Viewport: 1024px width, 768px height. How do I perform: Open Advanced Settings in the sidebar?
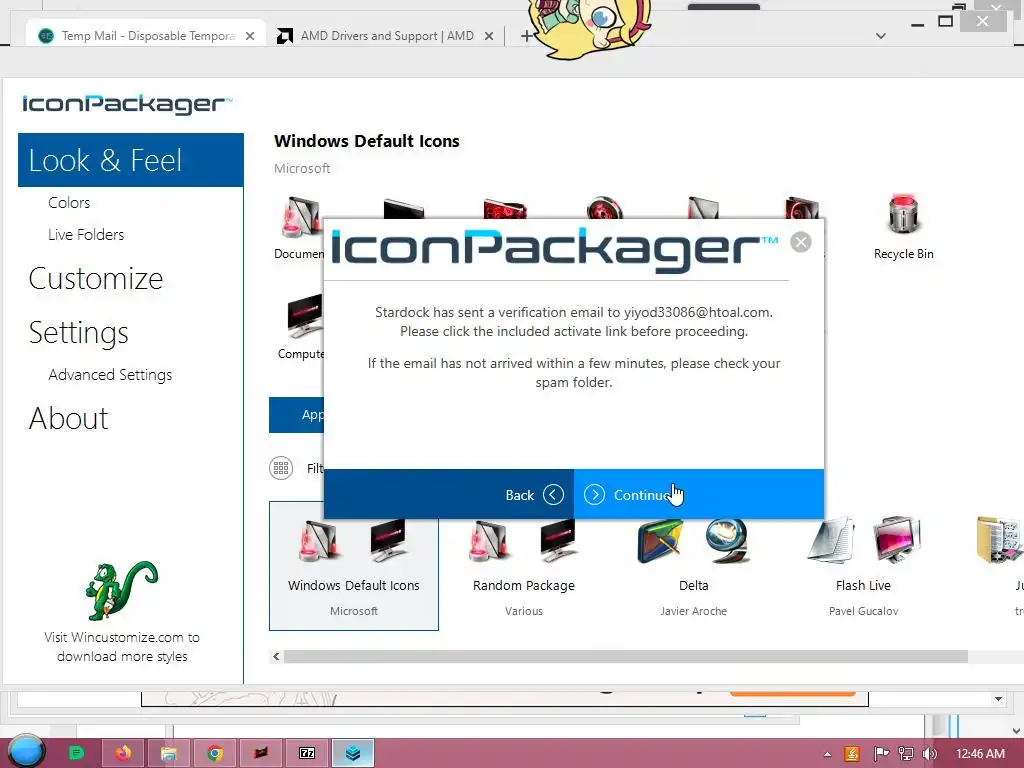click(x=110, y=374)
